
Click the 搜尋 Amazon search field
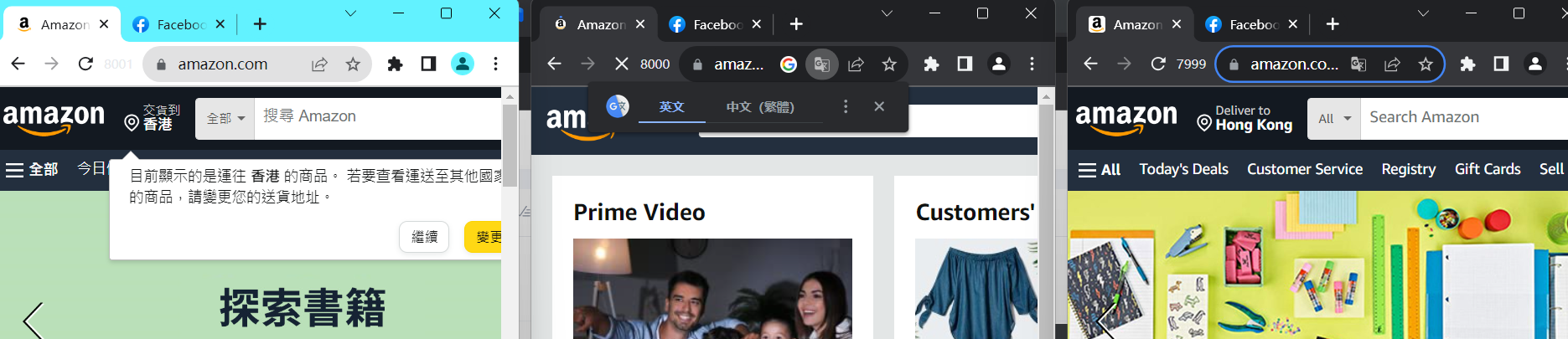click(378, 118)
